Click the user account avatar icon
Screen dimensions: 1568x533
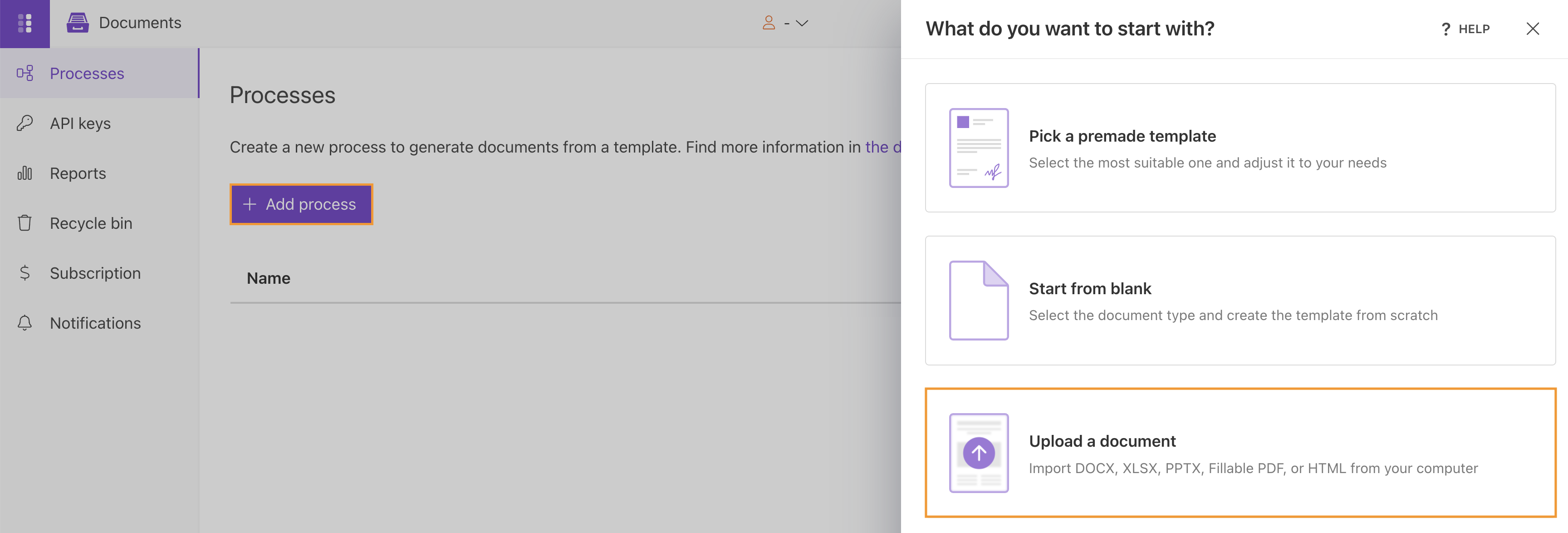pos(769,23)
